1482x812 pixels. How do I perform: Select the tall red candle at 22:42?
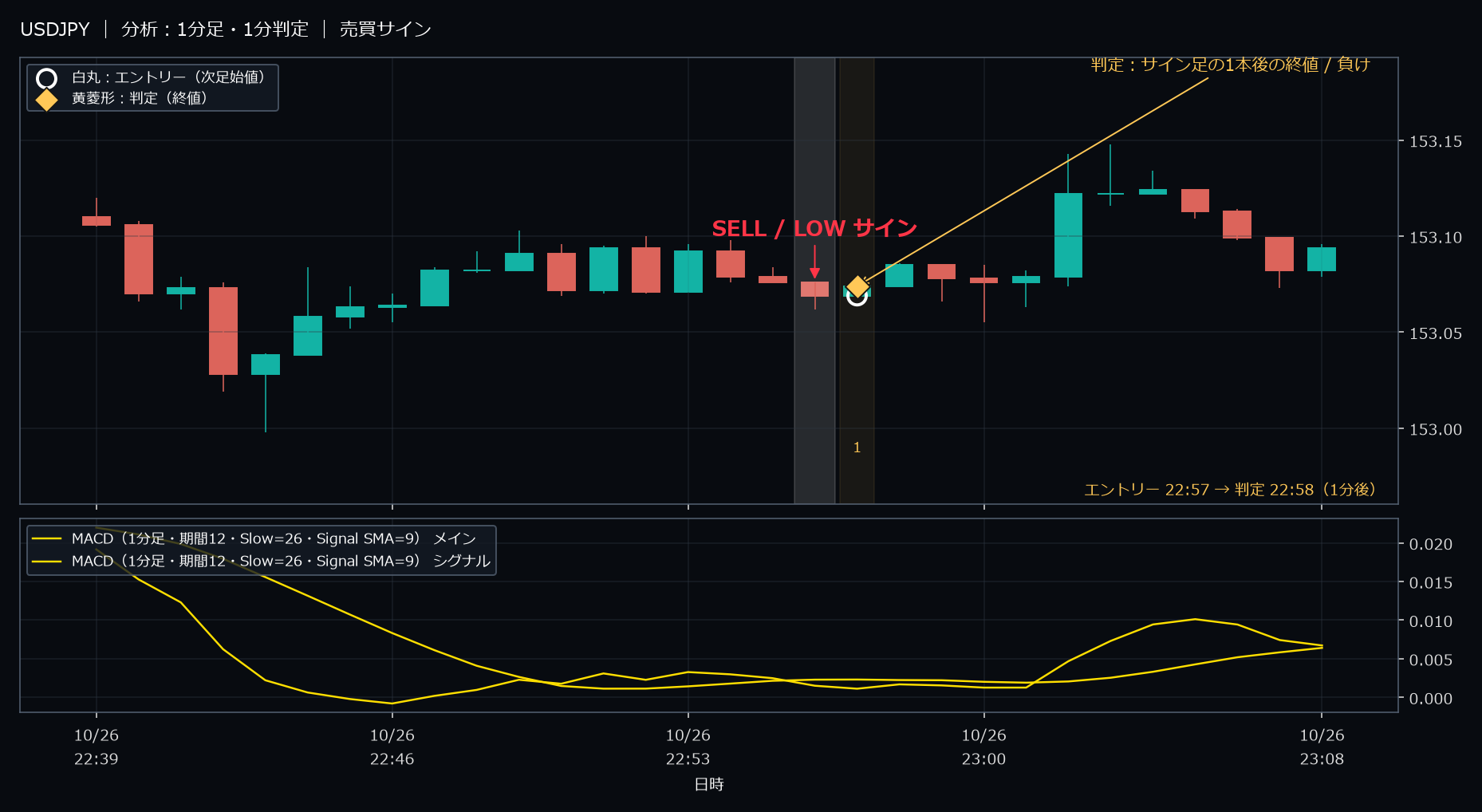pos(223,331)
